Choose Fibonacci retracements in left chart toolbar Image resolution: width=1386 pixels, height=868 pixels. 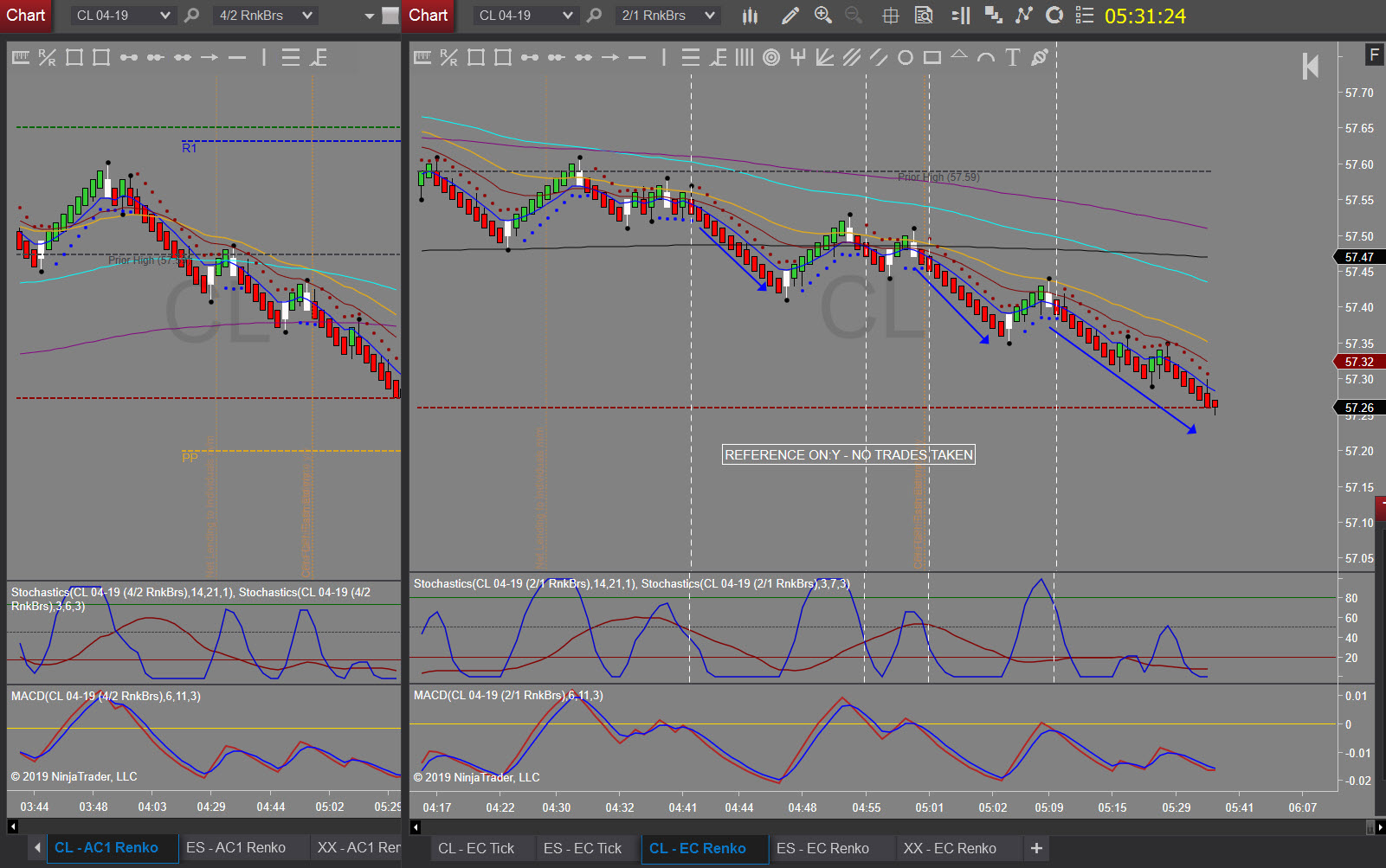click(x=291, y=57)
